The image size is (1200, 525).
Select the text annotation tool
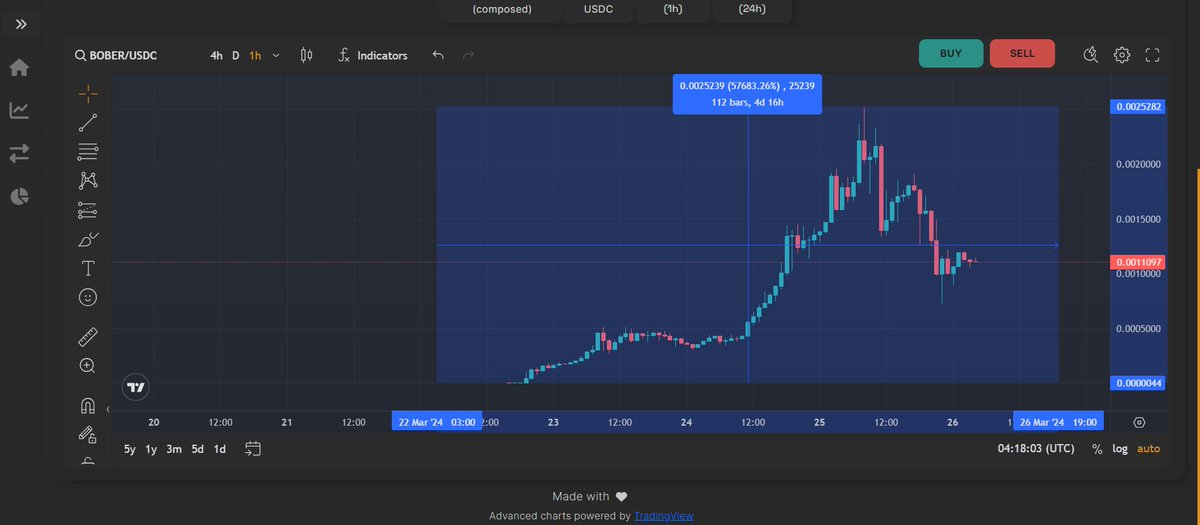(x=88, y=268)
